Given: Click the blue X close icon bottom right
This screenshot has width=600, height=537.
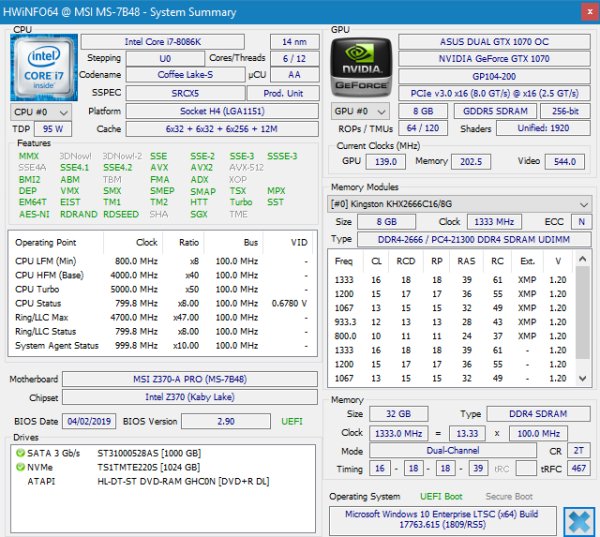Looking at the screenshot, I should pyautogui.click(x=579, y=522).
